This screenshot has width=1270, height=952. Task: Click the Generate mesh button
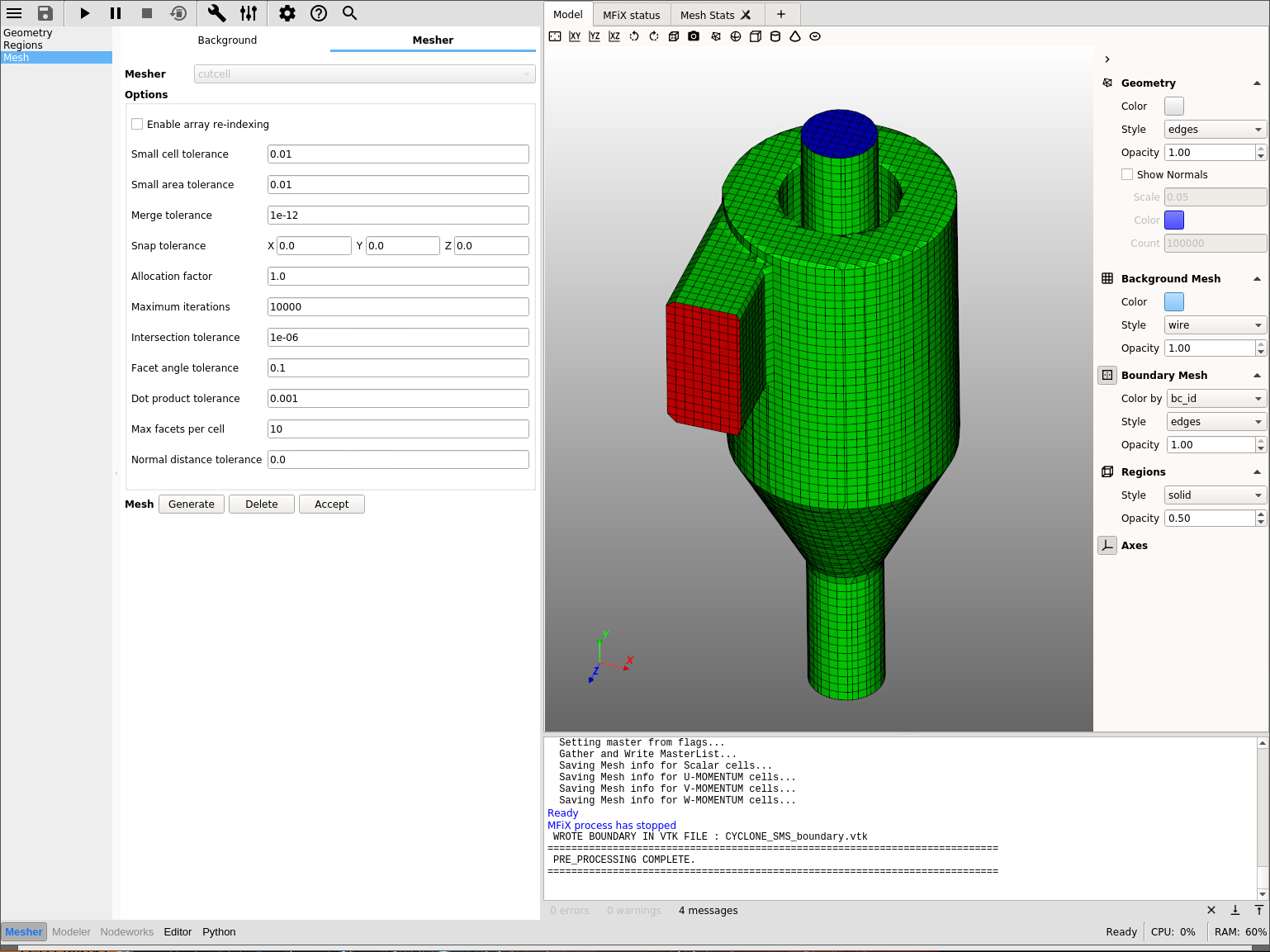tap(192, 504)
